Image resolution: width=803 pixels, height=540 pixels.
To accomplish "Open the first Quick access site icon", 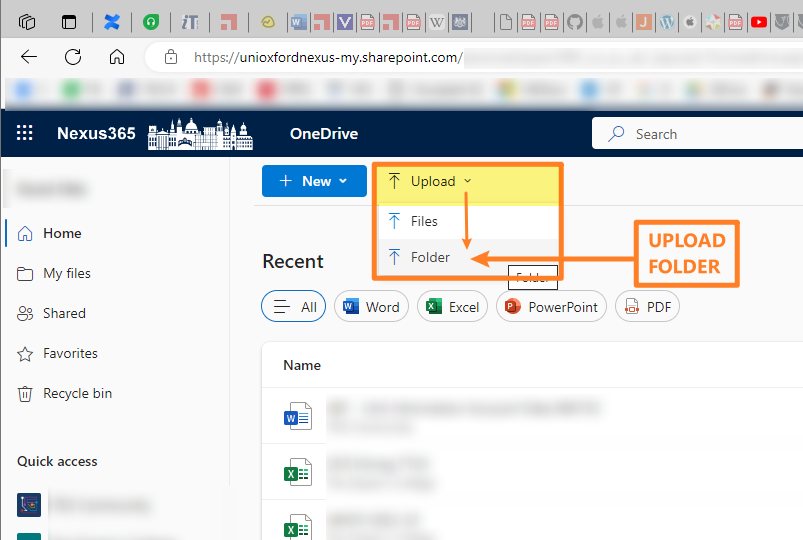I will pyautogui.click(x=29, y=505).
